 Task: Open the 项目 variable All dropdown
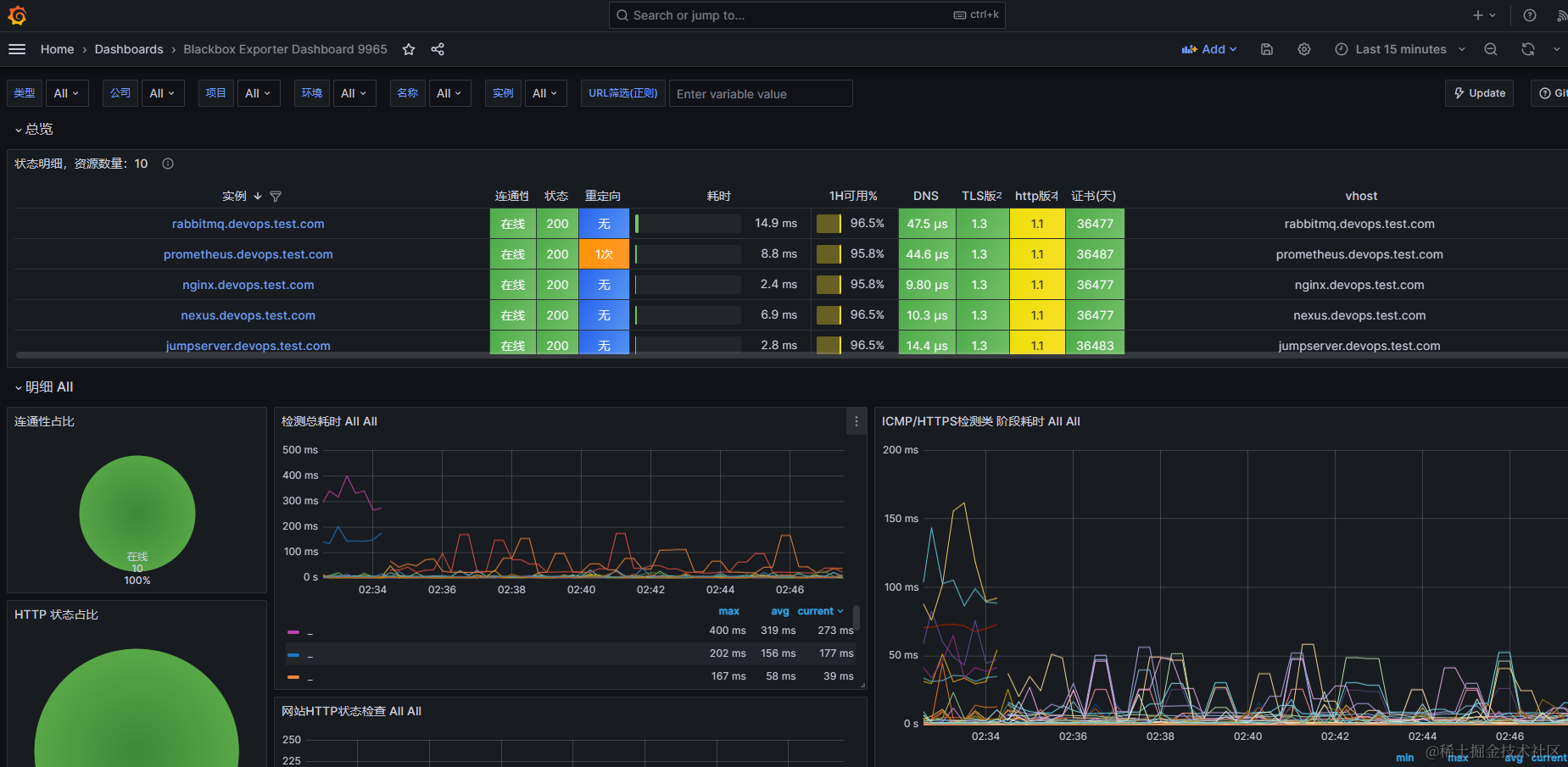coord(259,93)
